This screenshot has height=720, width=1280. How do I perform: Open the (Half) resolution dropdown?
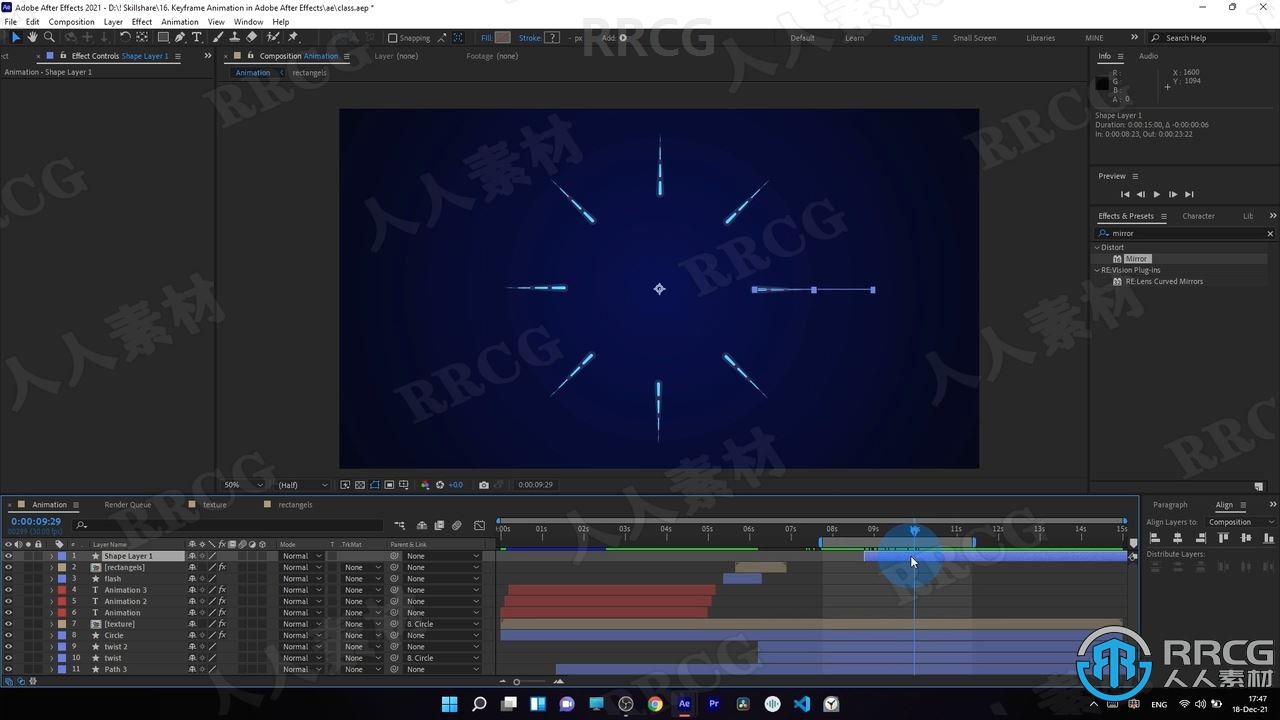tap(301, 485)
